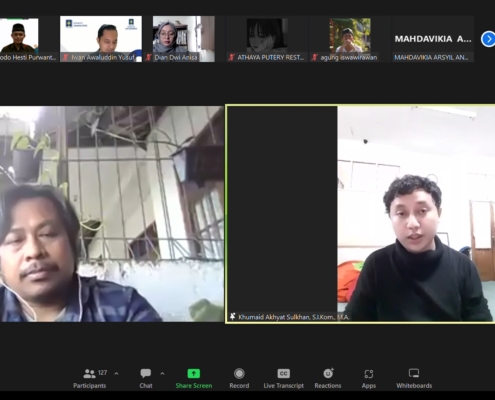Open the Whiteboards icon
This screenshot has width=495, height=400.
pos(414,373)
